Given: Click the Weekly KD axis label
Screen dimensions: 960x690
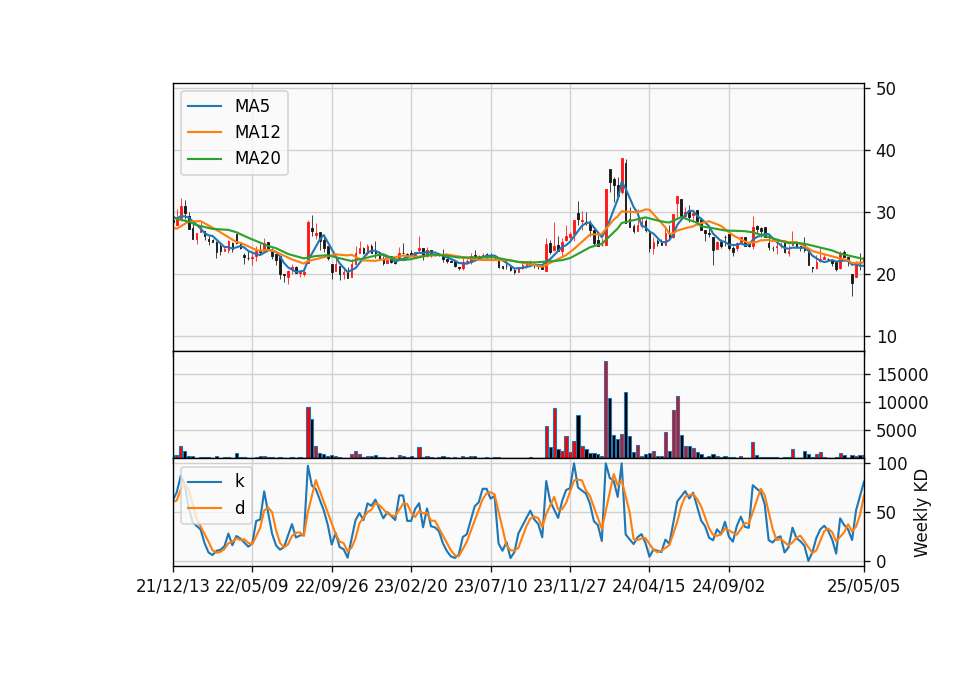Looking at the screenshot, I should click(920, 513).
